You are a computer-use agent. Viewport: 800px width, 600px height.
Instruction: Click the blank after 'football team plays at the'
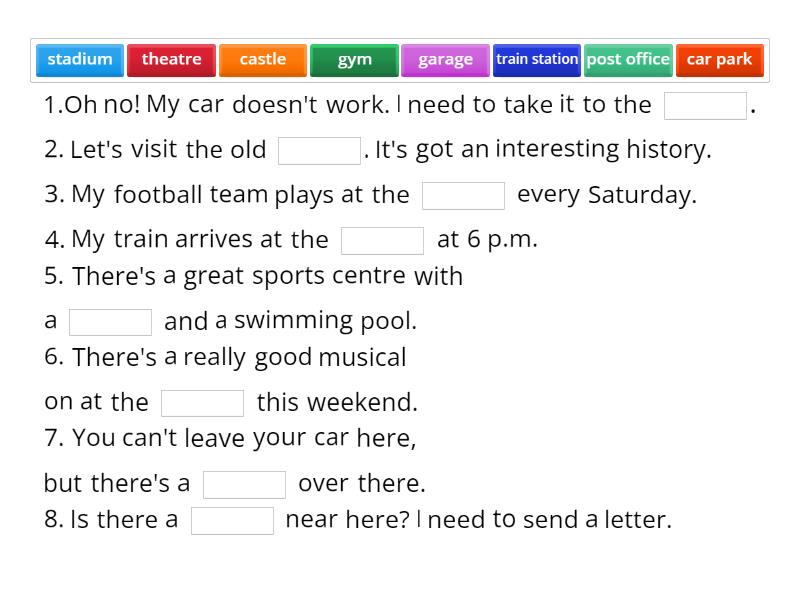463,196
